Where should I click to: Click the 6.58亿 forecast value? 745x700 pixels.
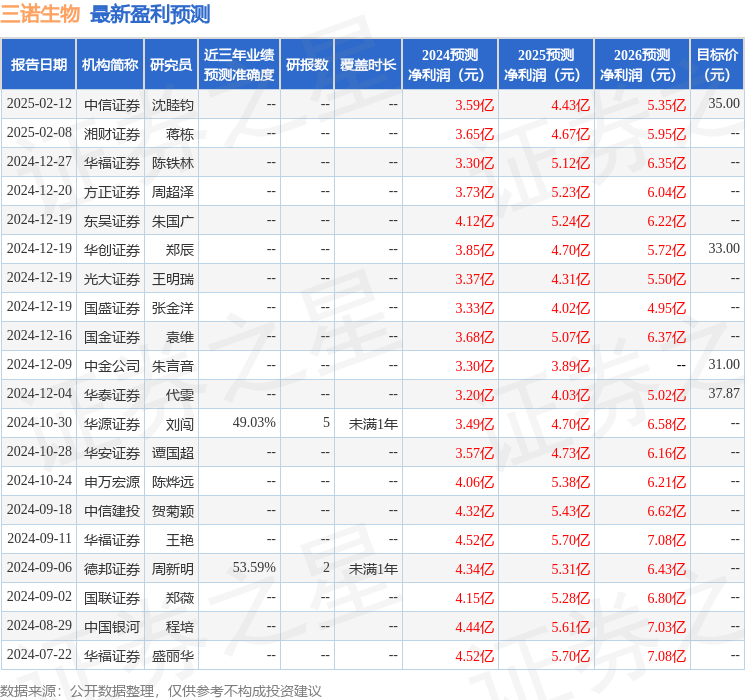666,424
